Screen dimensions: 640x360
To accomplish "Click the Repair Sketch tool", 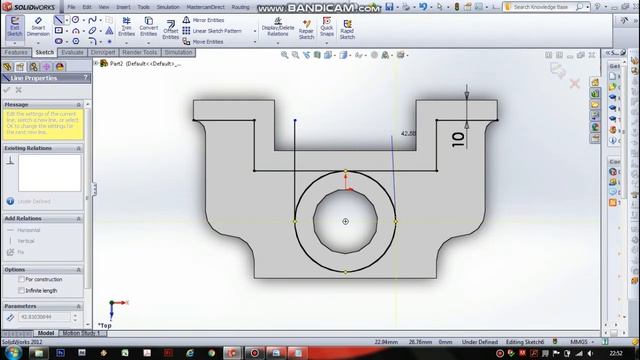I will [306, 29].
